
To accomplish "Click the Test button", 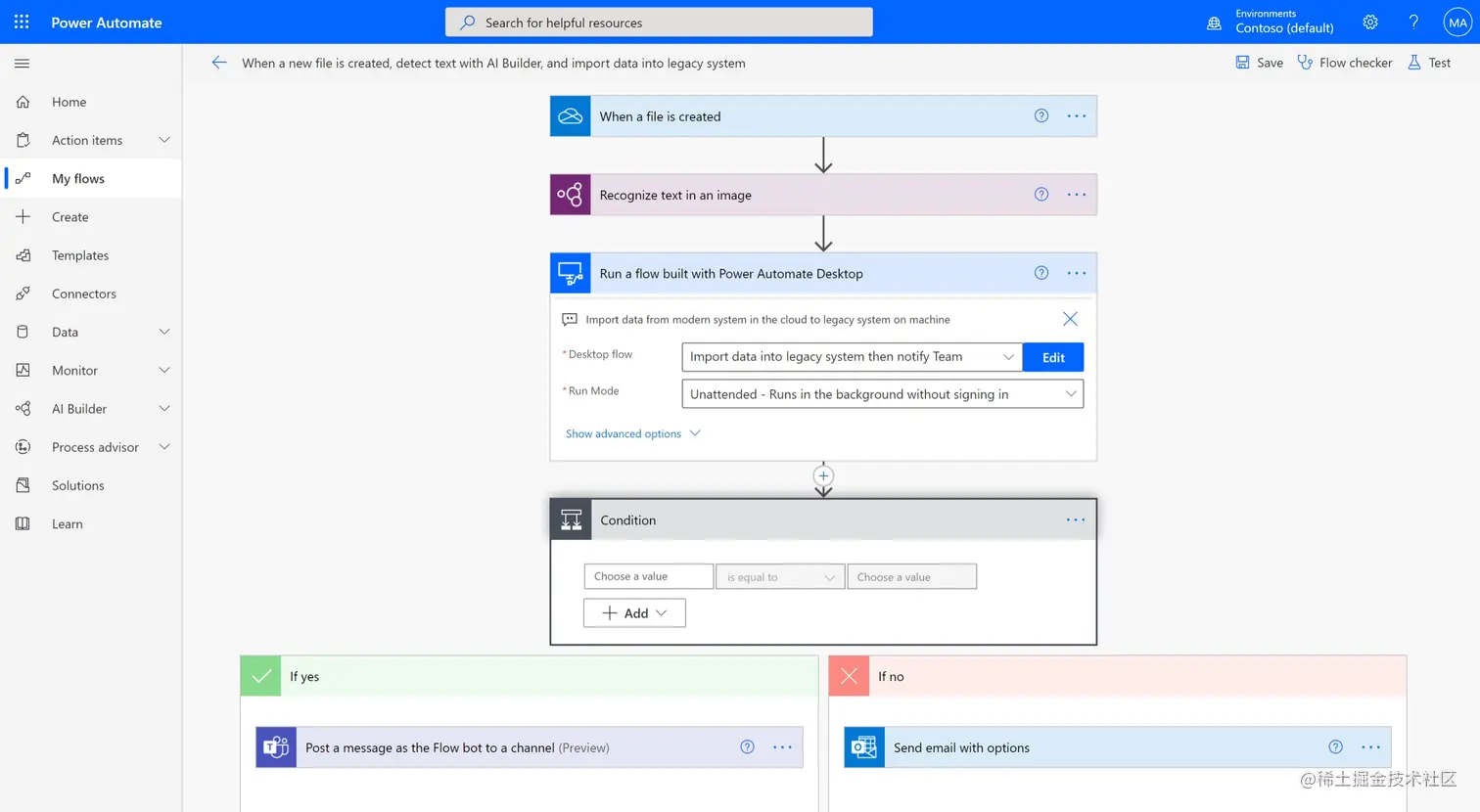I will click(x=1429, y=63).
